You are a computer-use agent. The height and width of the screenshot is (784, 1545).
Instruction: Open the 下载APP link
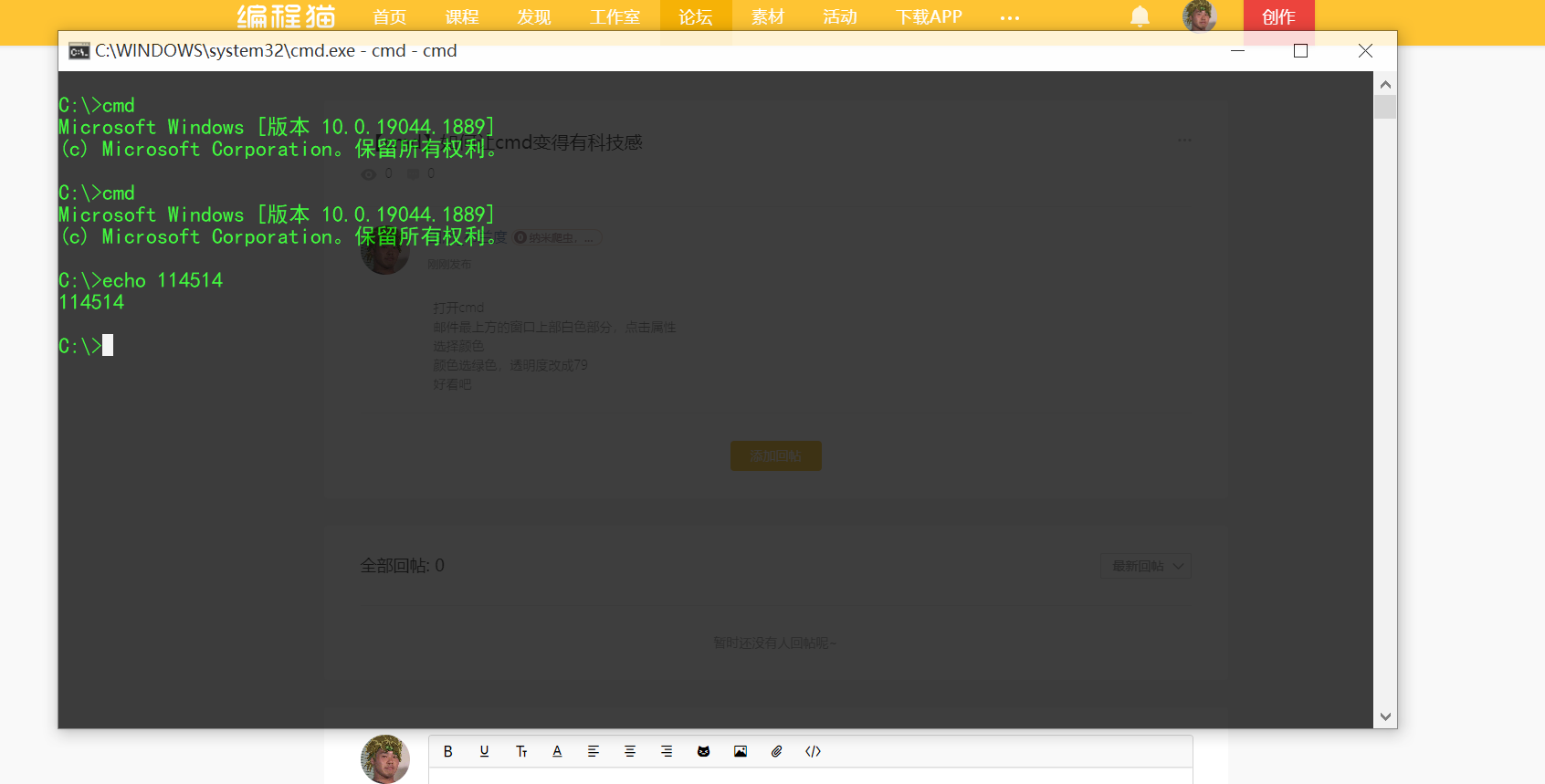tap(929, 17)
